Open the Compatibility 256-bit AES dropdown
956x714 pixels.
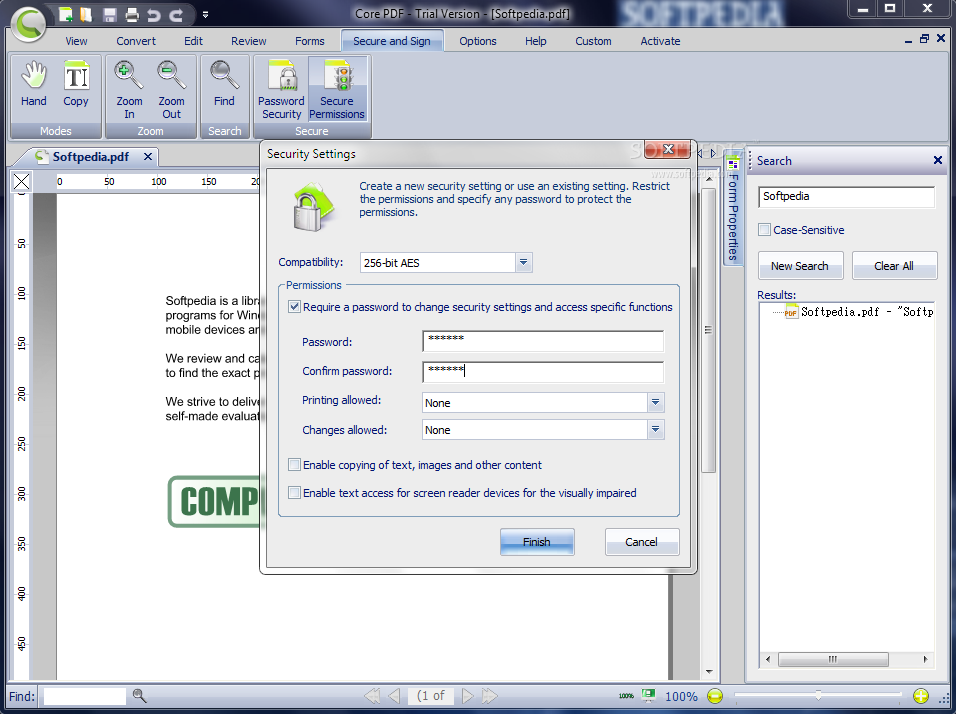[x=523, y=263]
